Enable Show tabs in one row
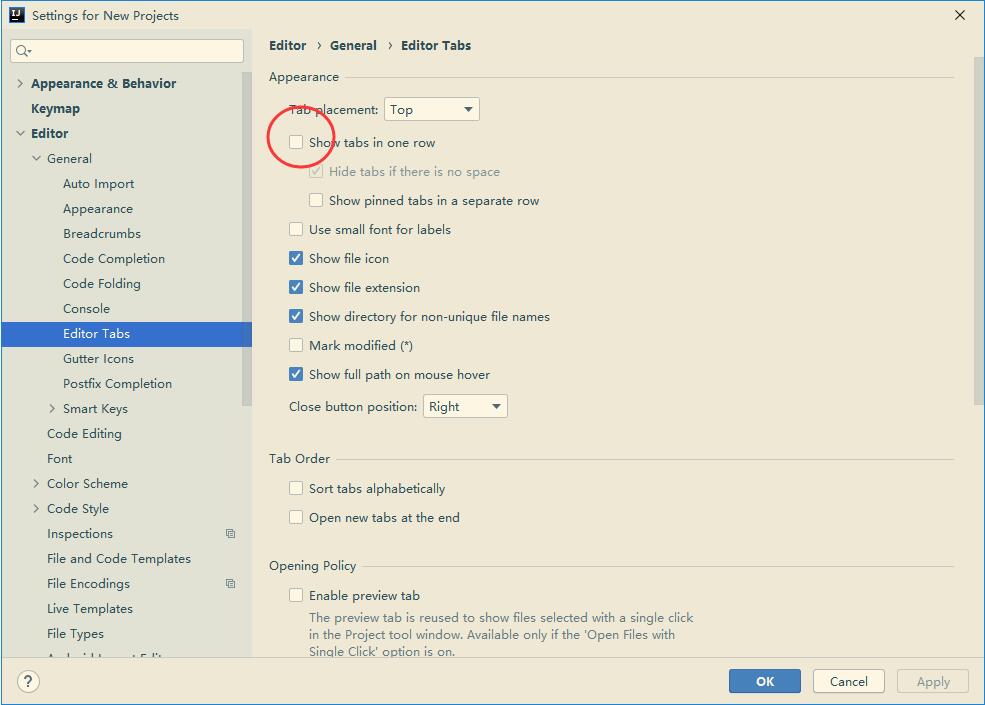 point(296,142)
